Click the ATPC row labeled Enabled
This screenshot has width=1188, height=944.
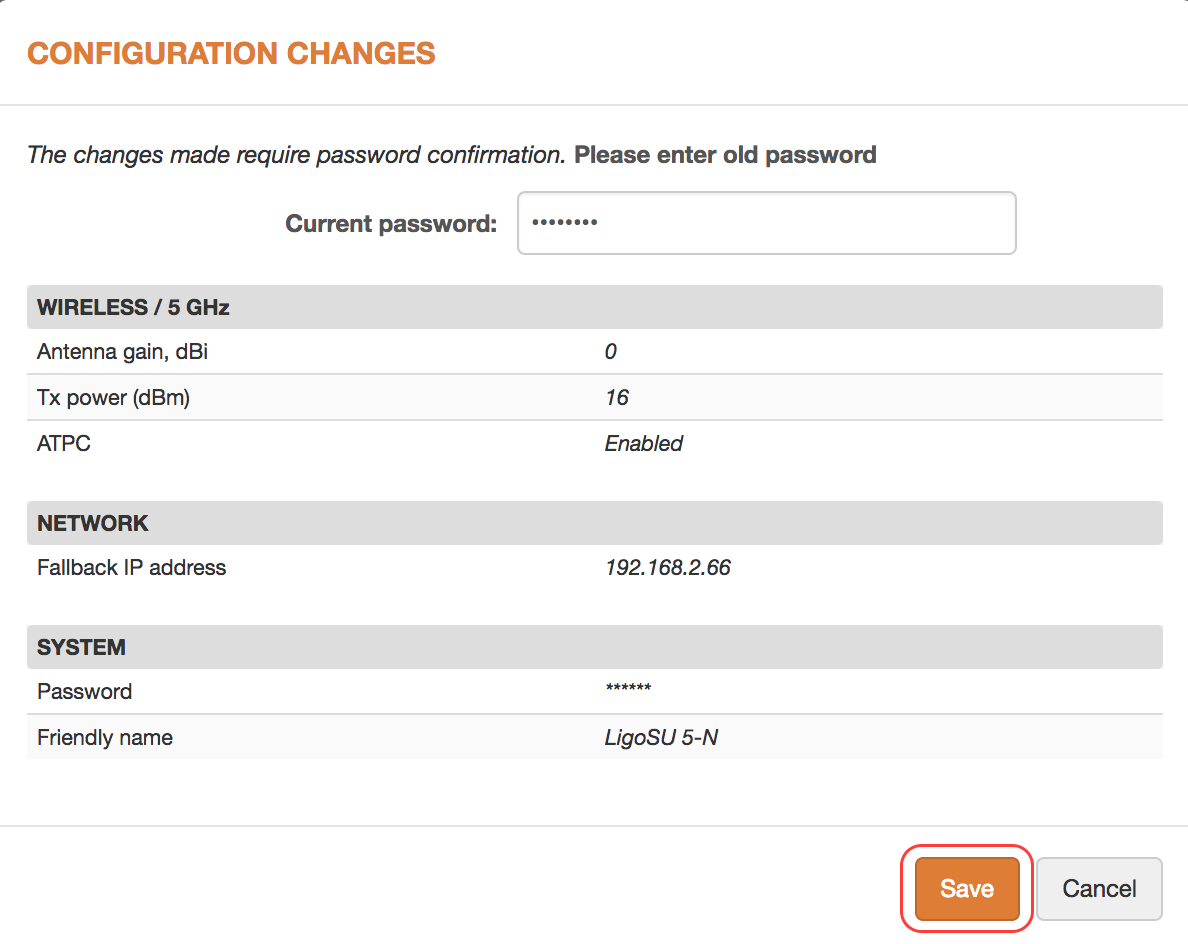click(x=63, y=443)
